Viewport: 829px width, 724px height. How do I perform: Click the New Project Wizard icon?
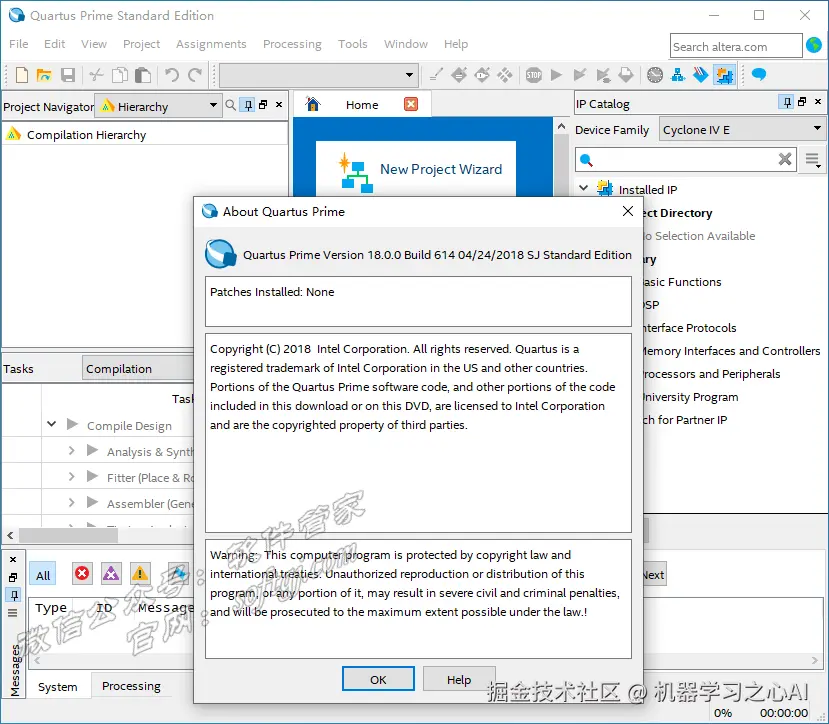tap(355, 172)
